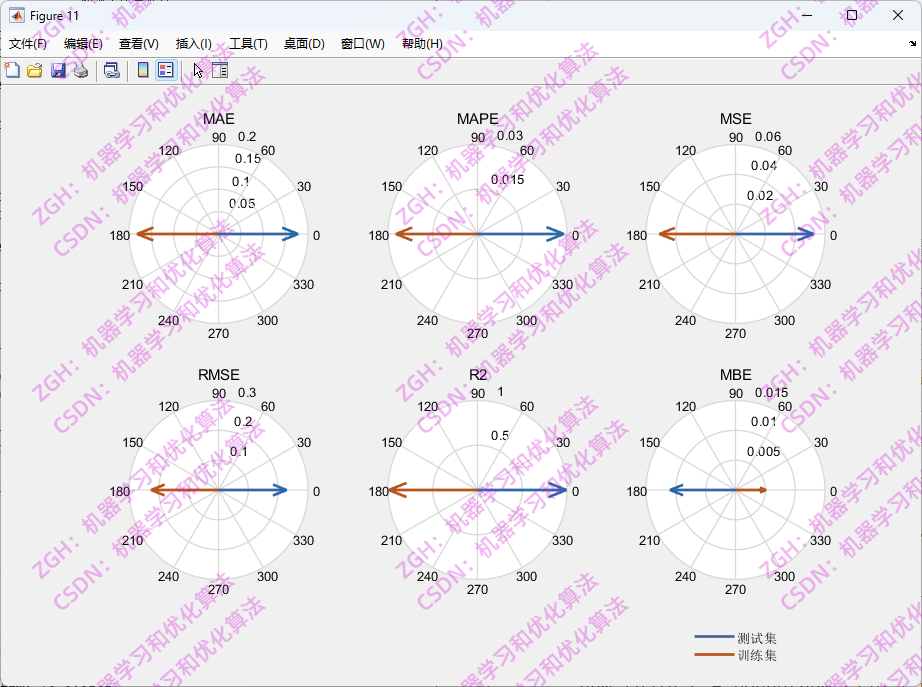Select the blue arrow in the MSE plot
This screenshot has height=687, width=922.
coord(775,234)
